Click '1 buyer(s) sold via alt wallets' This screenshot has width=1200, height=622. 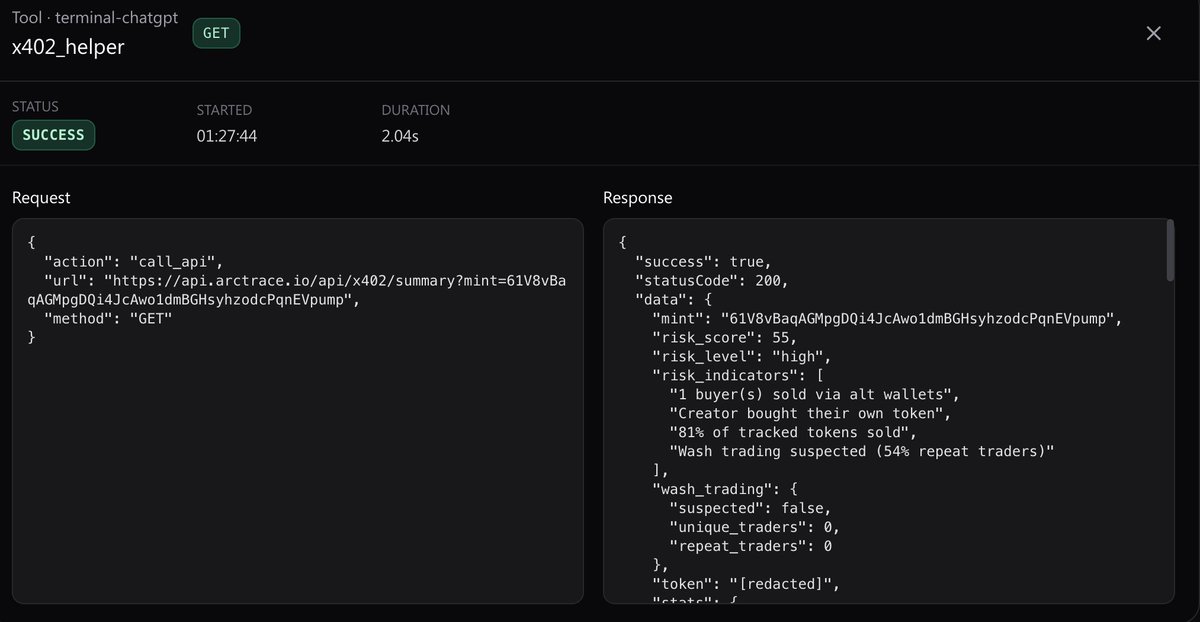tap(814, 394)
